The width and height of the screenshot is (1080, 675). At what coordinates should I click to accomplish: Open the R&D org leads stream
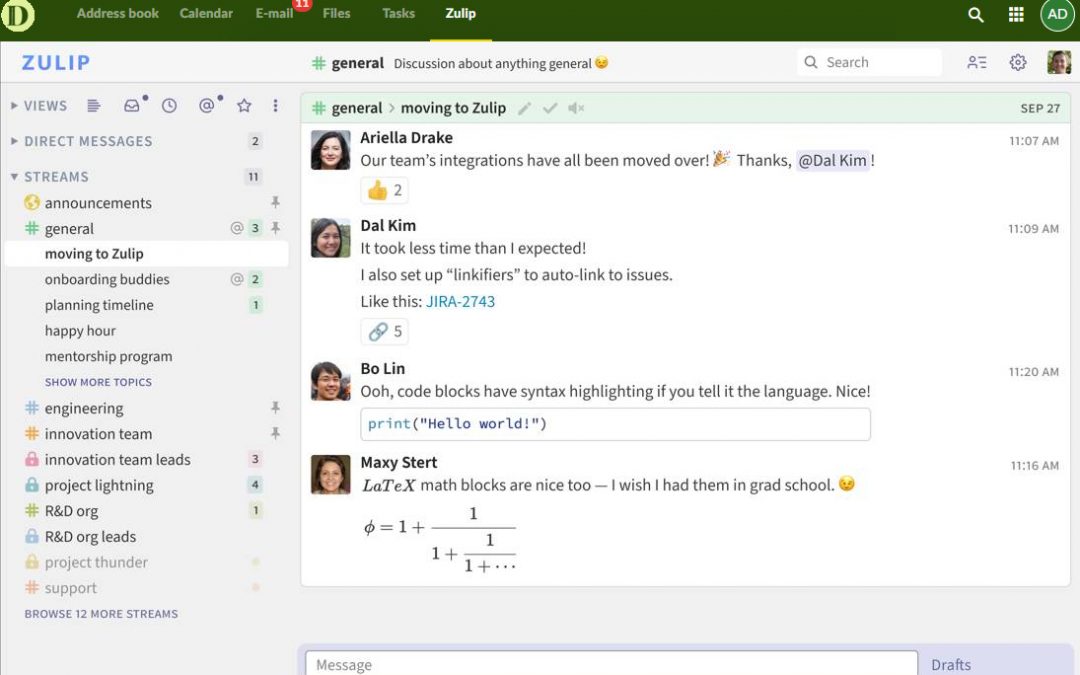tap(90, 537)
